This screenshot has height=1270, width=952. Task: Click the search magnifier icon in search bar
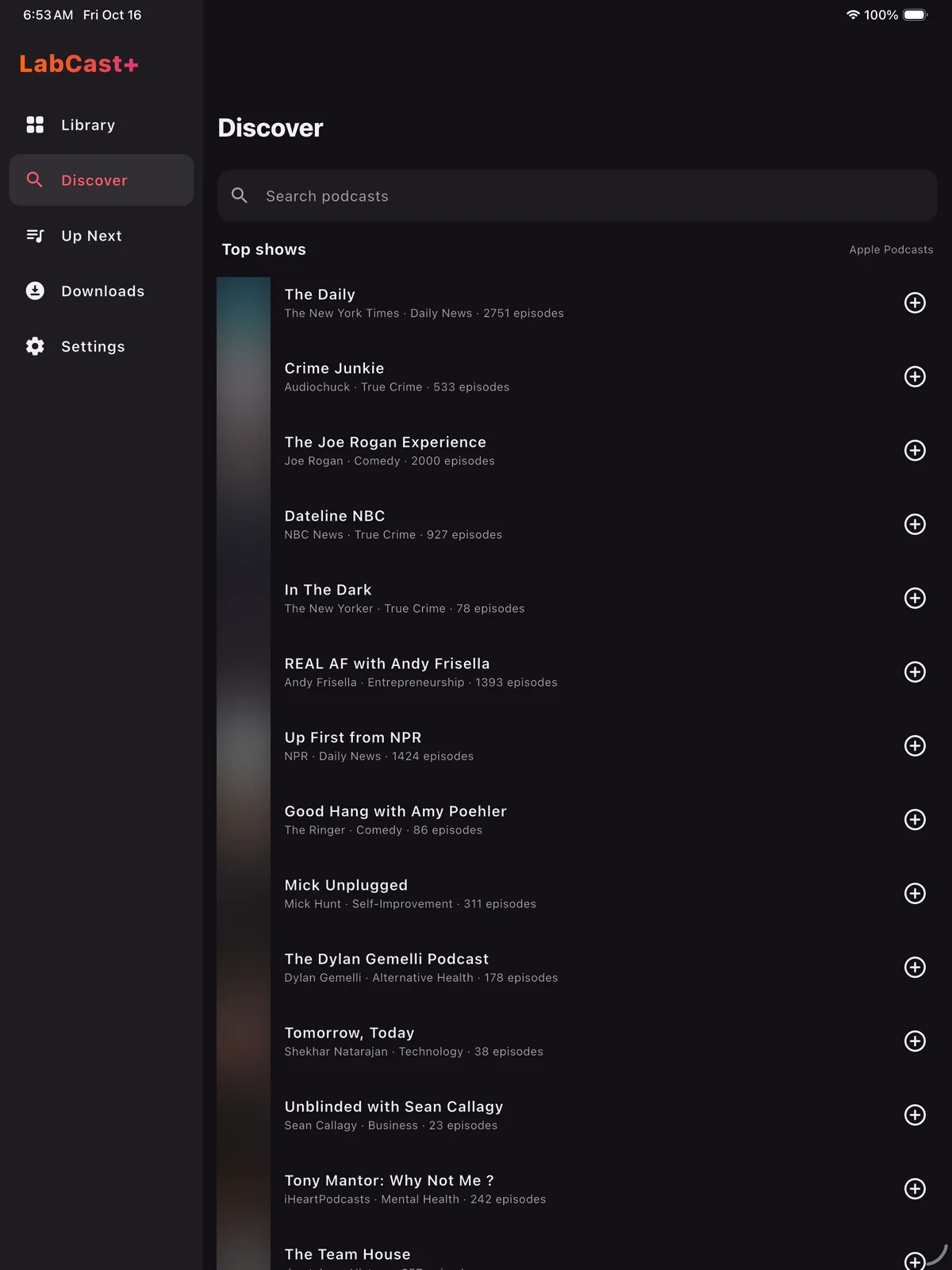(x=240, y=195)
